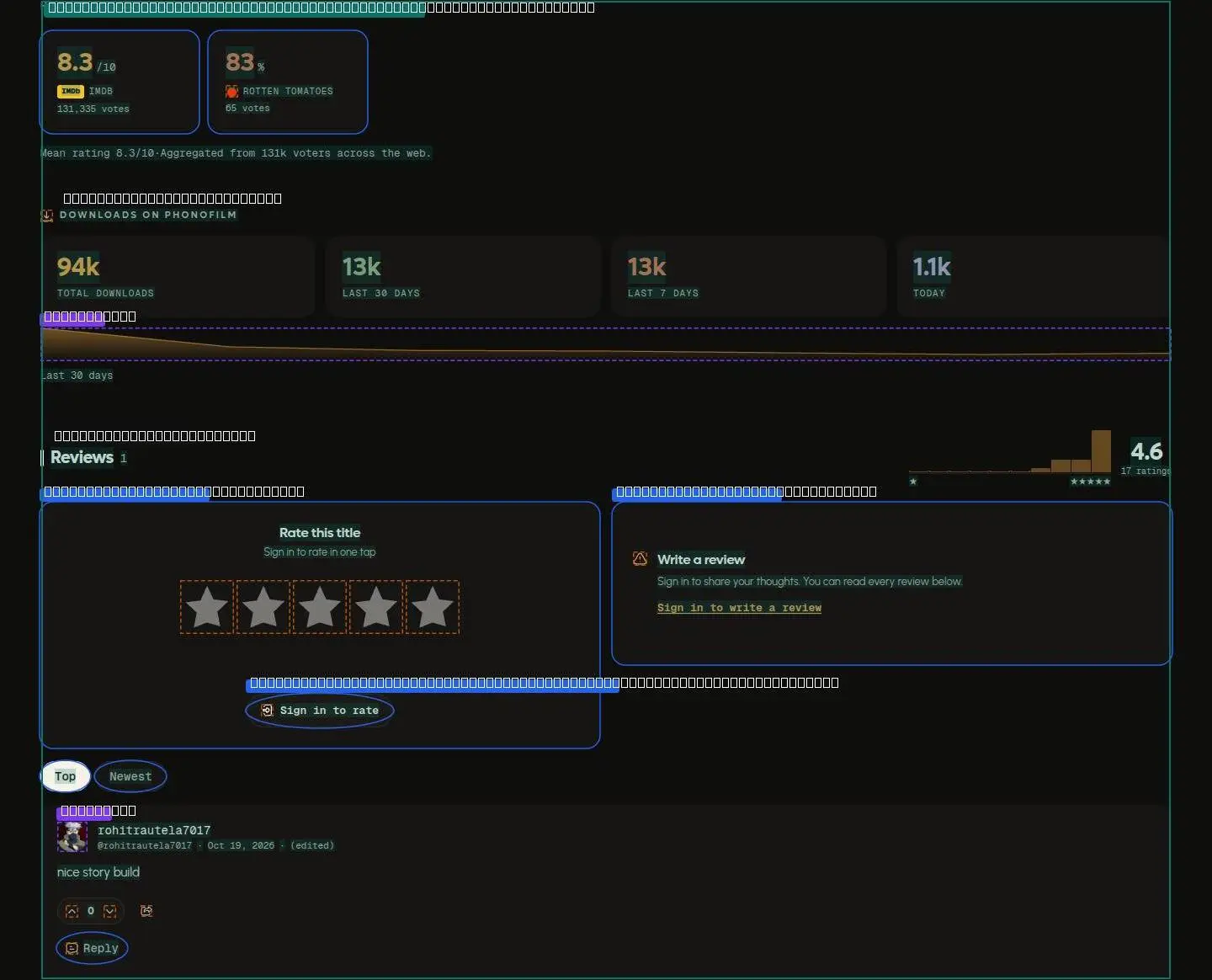The width and height of the screenshot is (1212, 980).
Task: Click the Rotten Tomatoes tomato icon
Action: click(231, 91)
